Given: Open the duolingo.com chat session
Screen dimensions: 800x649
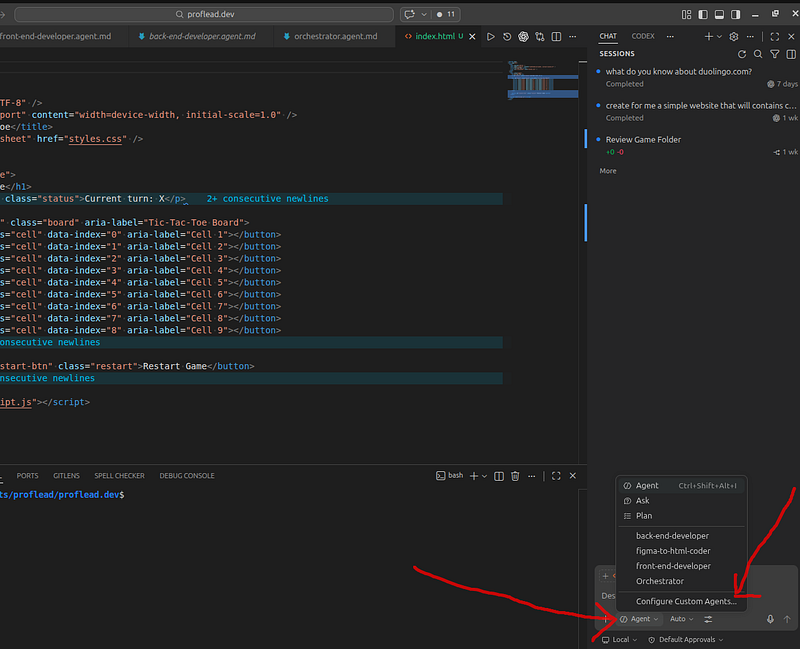Looking at the screenshot, I should (694, 78).
